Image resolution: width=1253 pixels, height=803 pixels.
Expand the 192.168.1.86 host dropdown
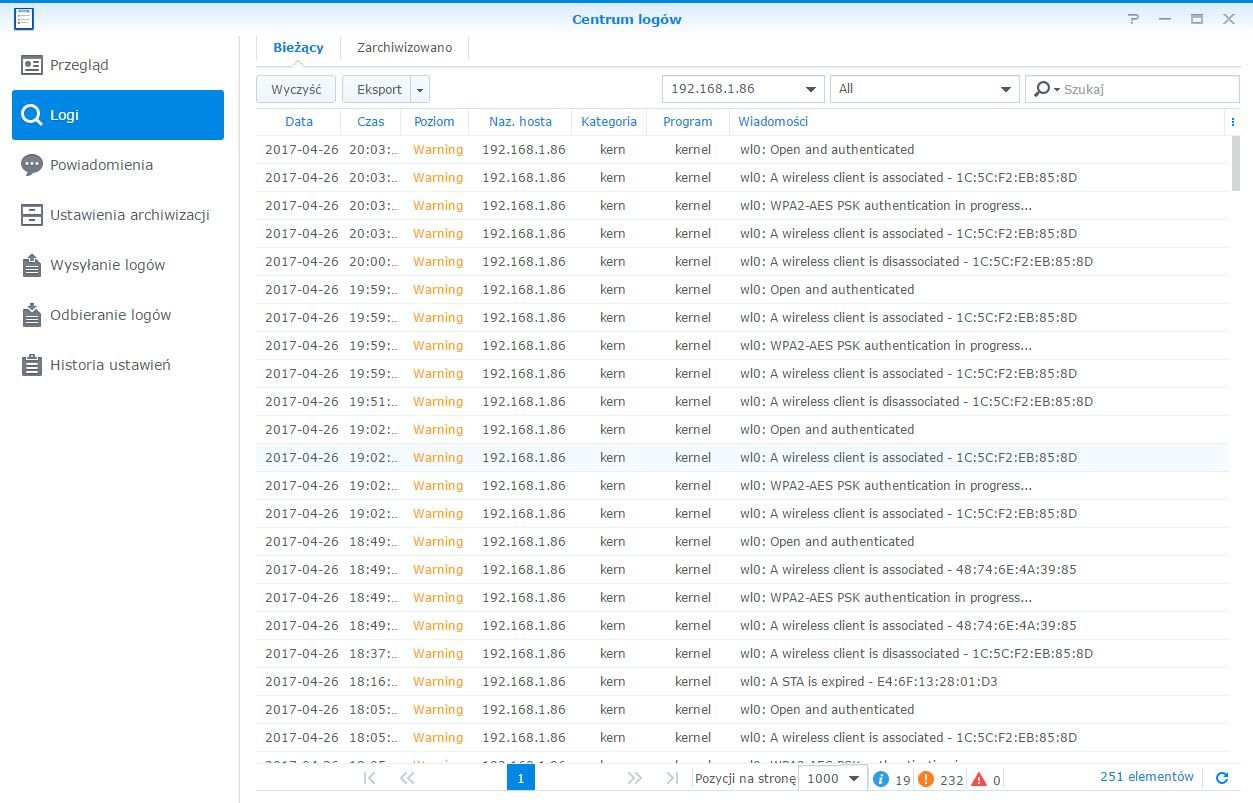coord(810,89)
